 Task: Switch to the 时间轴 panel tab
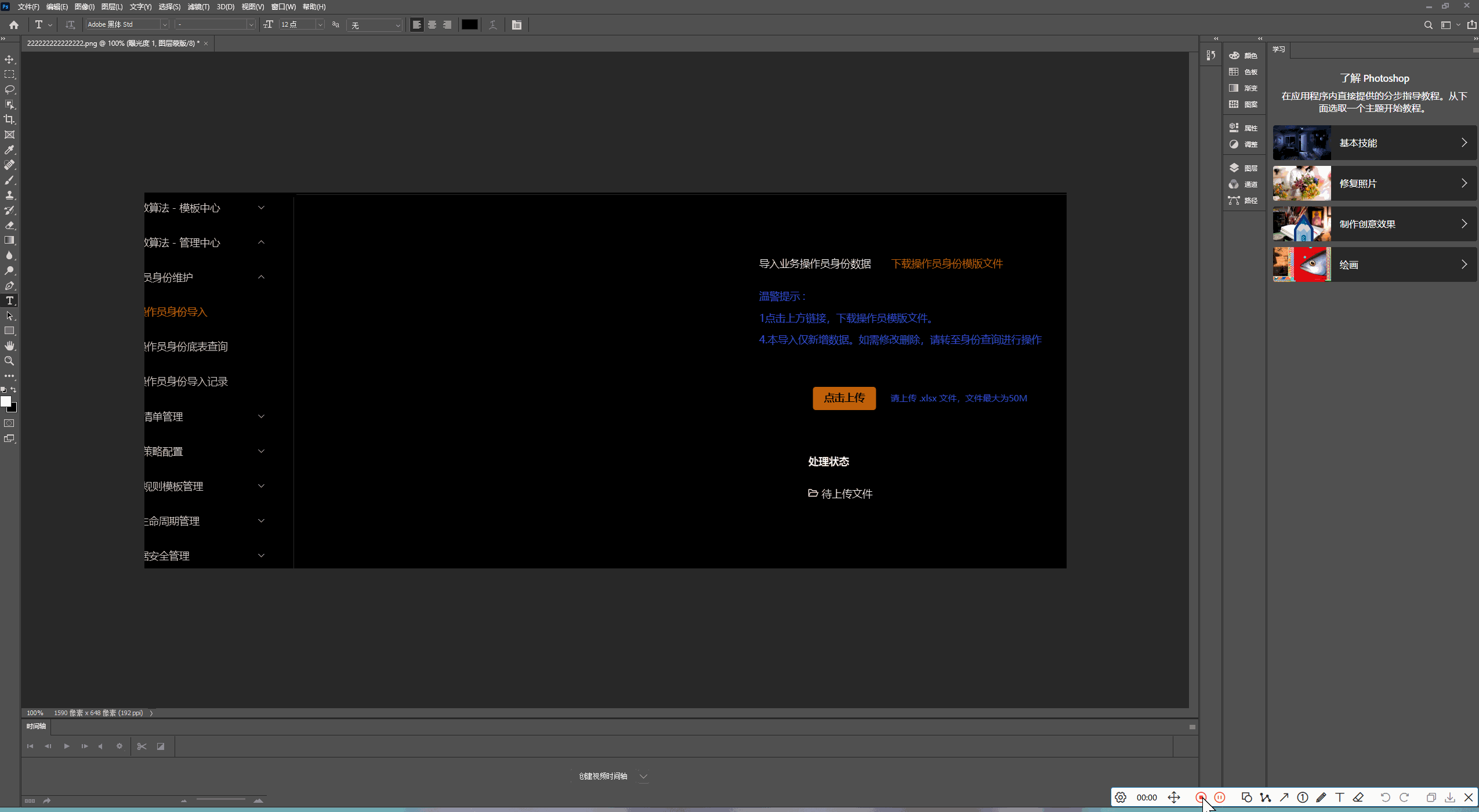click(35, 726)
